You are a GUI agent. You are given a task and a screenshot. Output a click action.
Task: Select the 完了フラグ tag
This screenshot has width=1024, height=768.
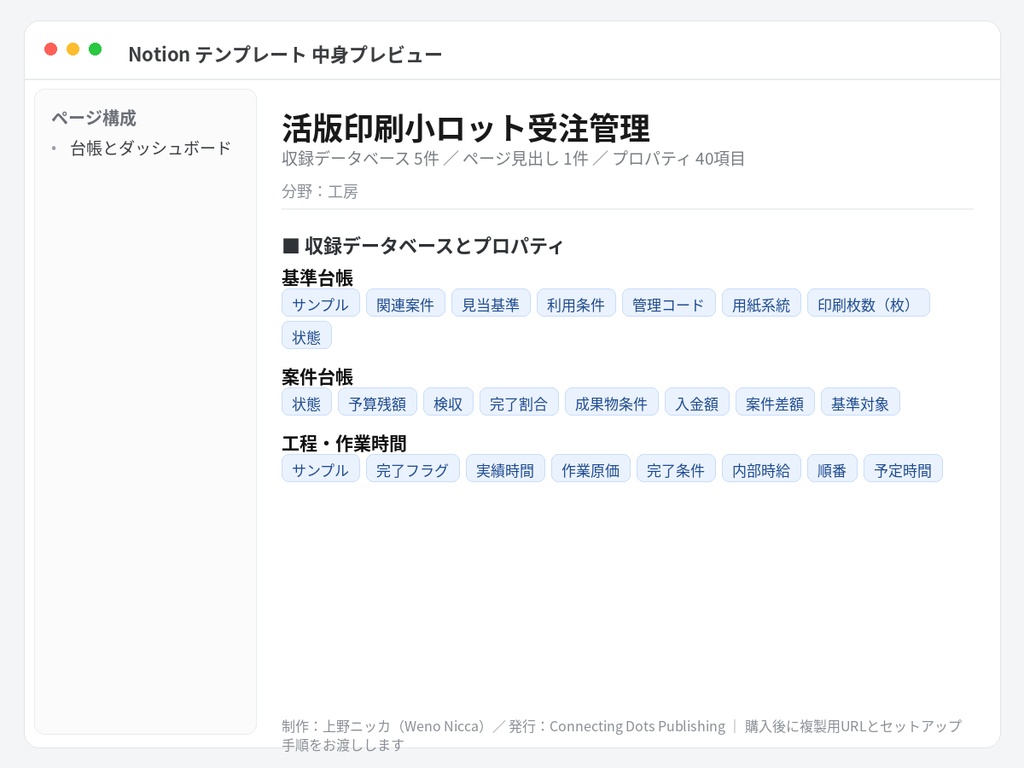click(x=413, y=469)
